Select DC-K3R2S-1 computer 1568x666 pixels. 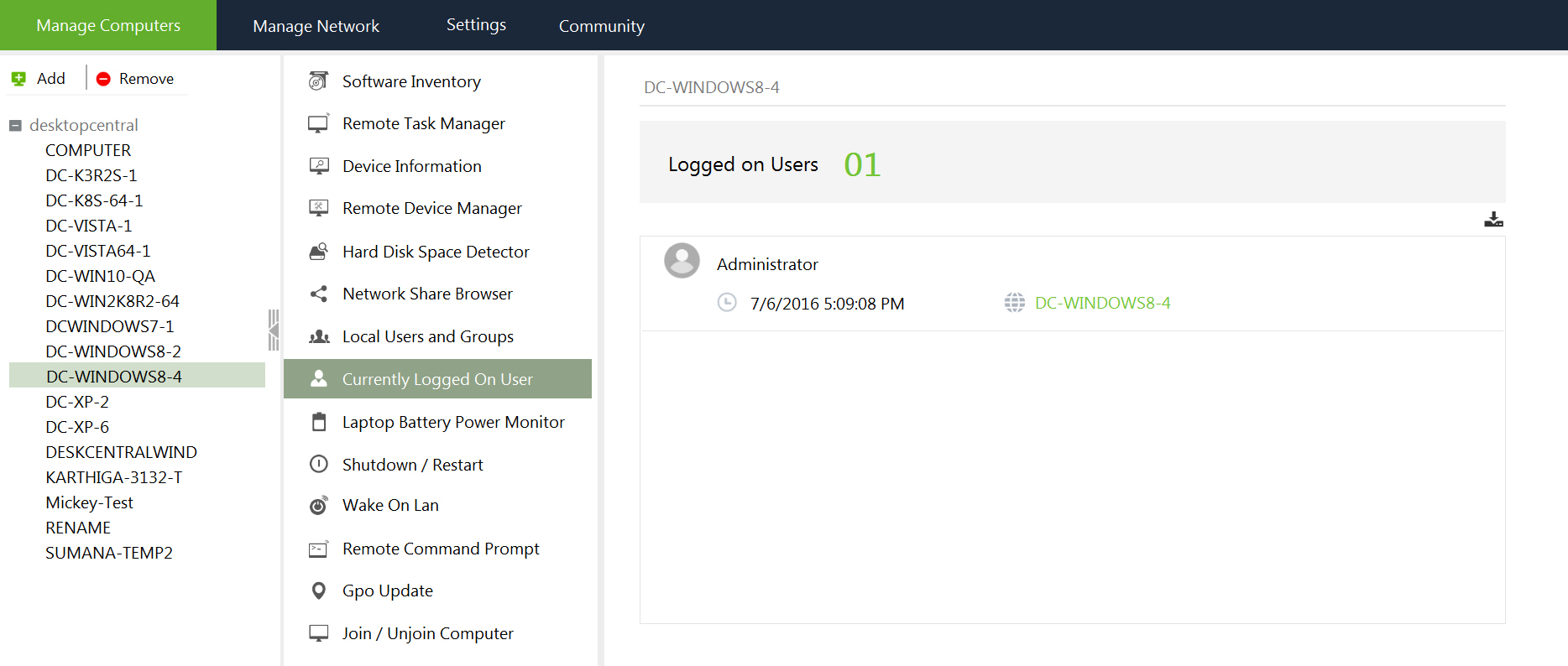91,175
